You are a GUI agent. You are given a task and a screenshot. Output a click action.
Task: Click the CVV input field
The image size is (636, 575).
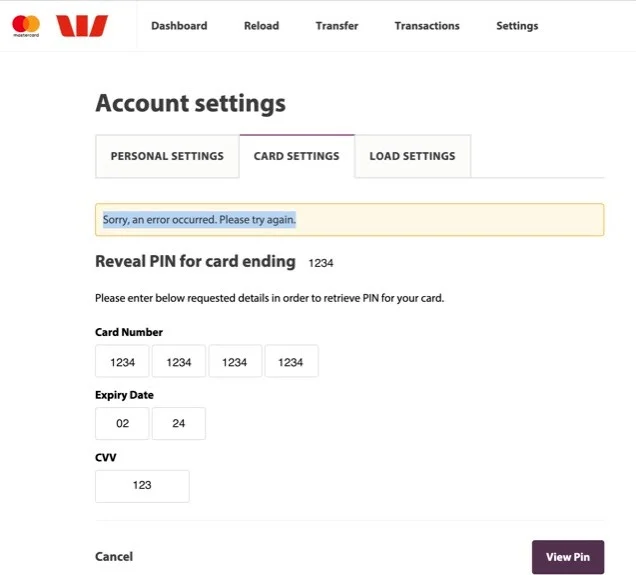point(142,486)
